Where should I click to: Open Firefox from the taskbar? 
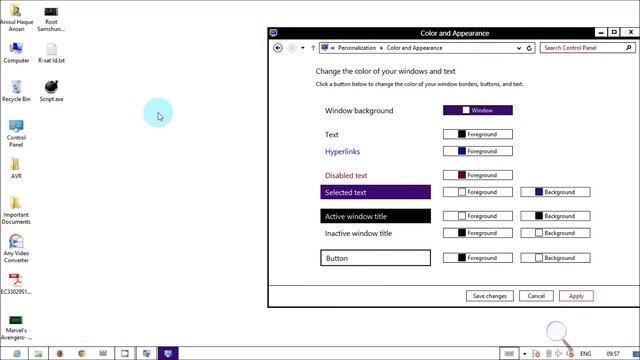tap(60, 353)
